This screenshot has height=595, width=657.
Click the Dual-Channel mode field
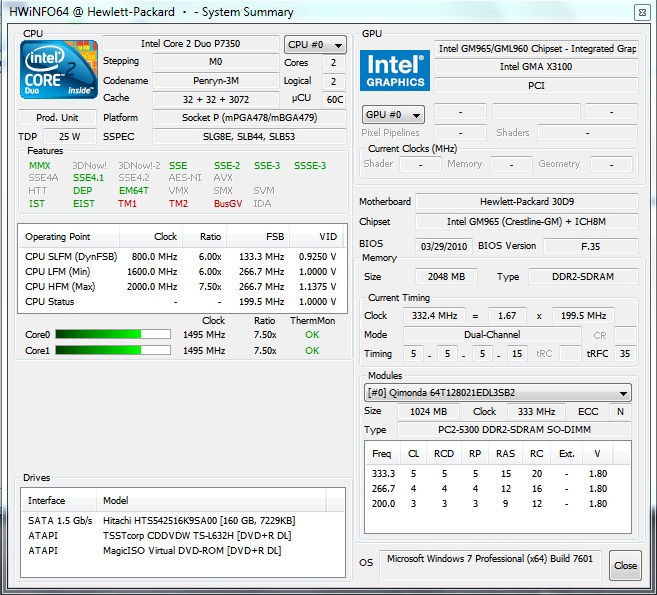click(492, 334)
